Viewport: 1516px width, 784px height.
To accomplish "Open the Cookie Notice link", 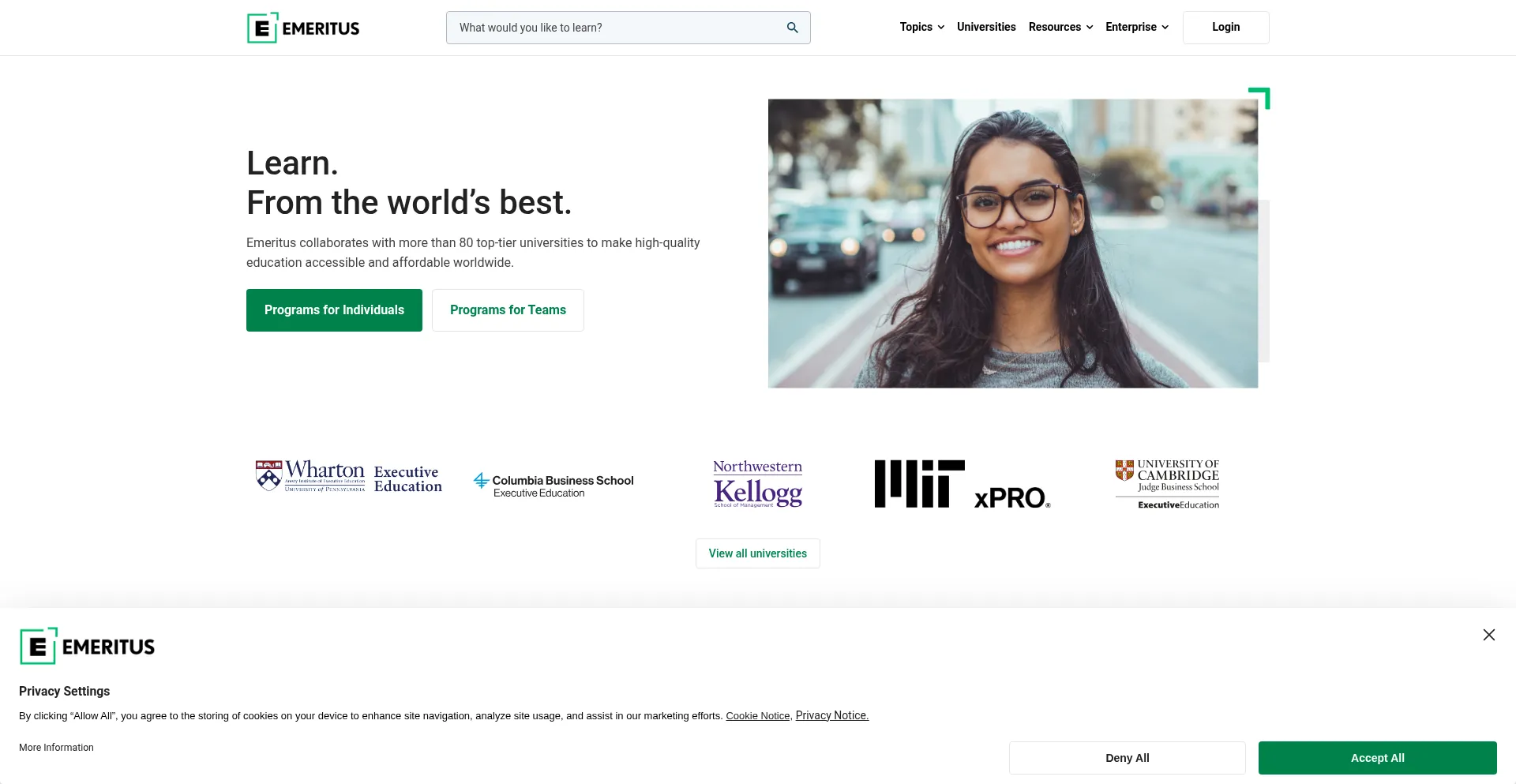I will (757, 716).
